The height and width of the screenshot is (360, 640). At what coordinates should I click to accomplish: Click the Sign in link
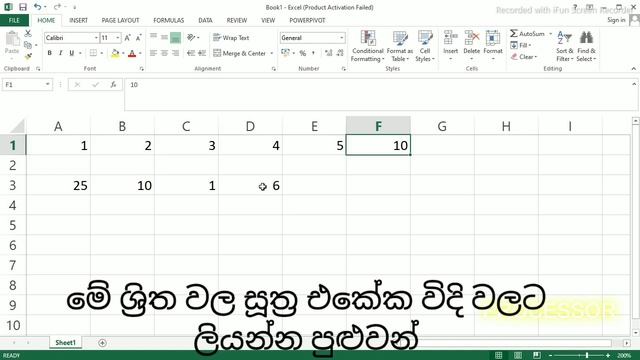[616, 20]
